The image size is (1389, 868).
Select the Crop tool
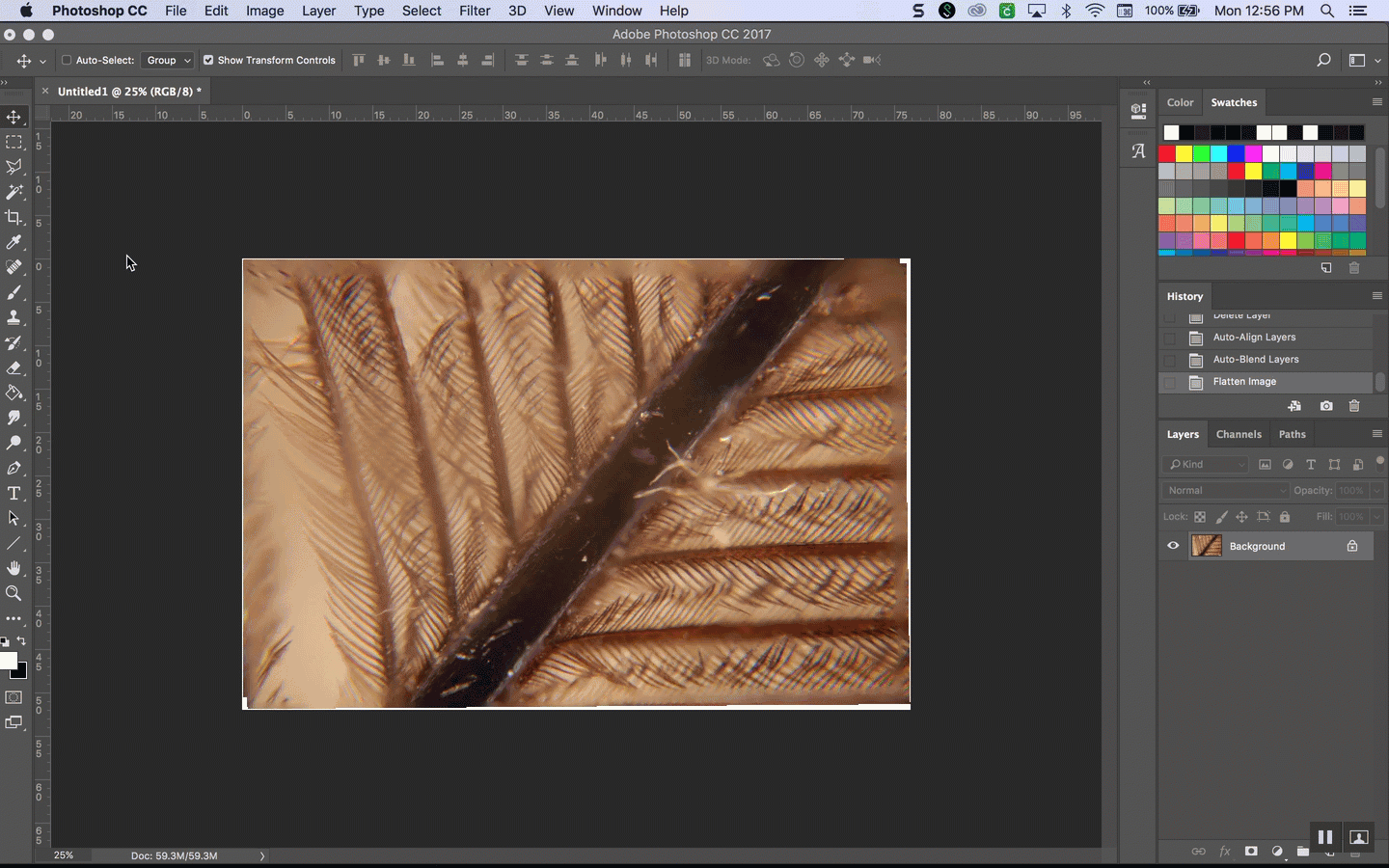tap(14, 217)
